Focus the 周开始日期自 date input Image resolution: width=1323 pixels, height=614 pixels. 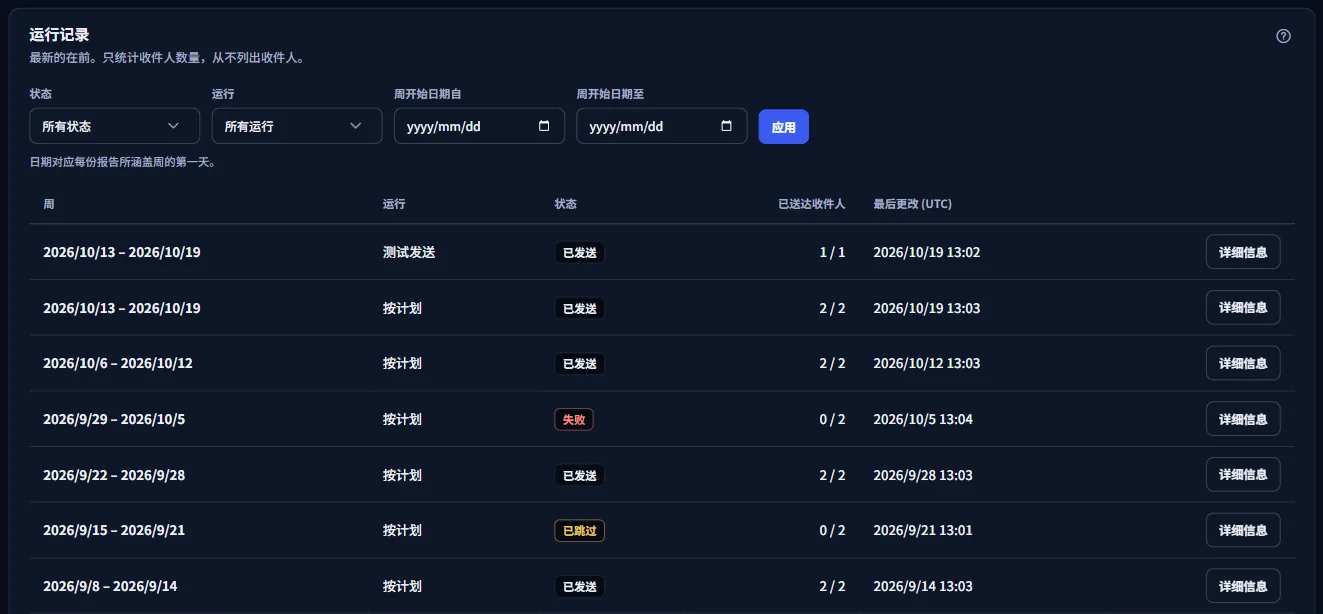point(479,126)
